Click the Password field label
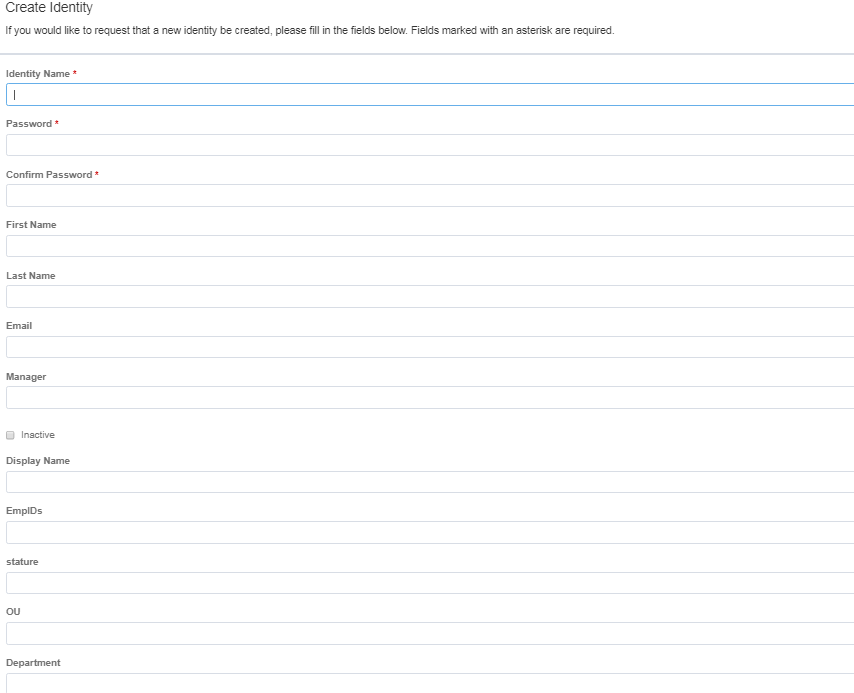Image resolution: width=854 pixels, height=693 pixels. [x=27, y=123]
